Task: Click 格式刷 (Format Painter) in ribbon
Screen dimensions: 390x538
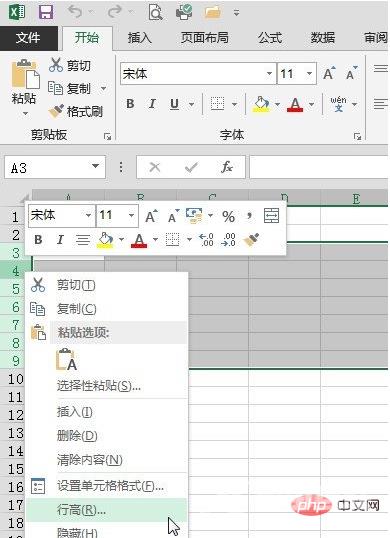Action: click(75, 111)
